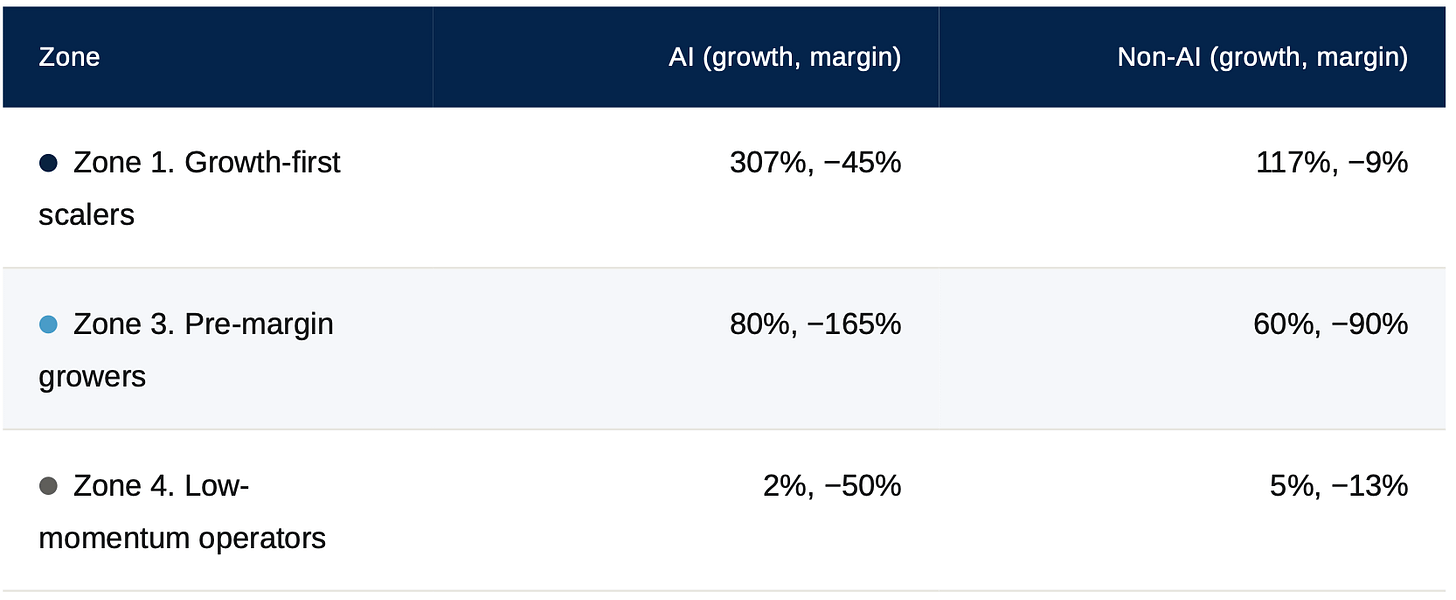
Task: Select the Zone column header
Action: [218, 57]
